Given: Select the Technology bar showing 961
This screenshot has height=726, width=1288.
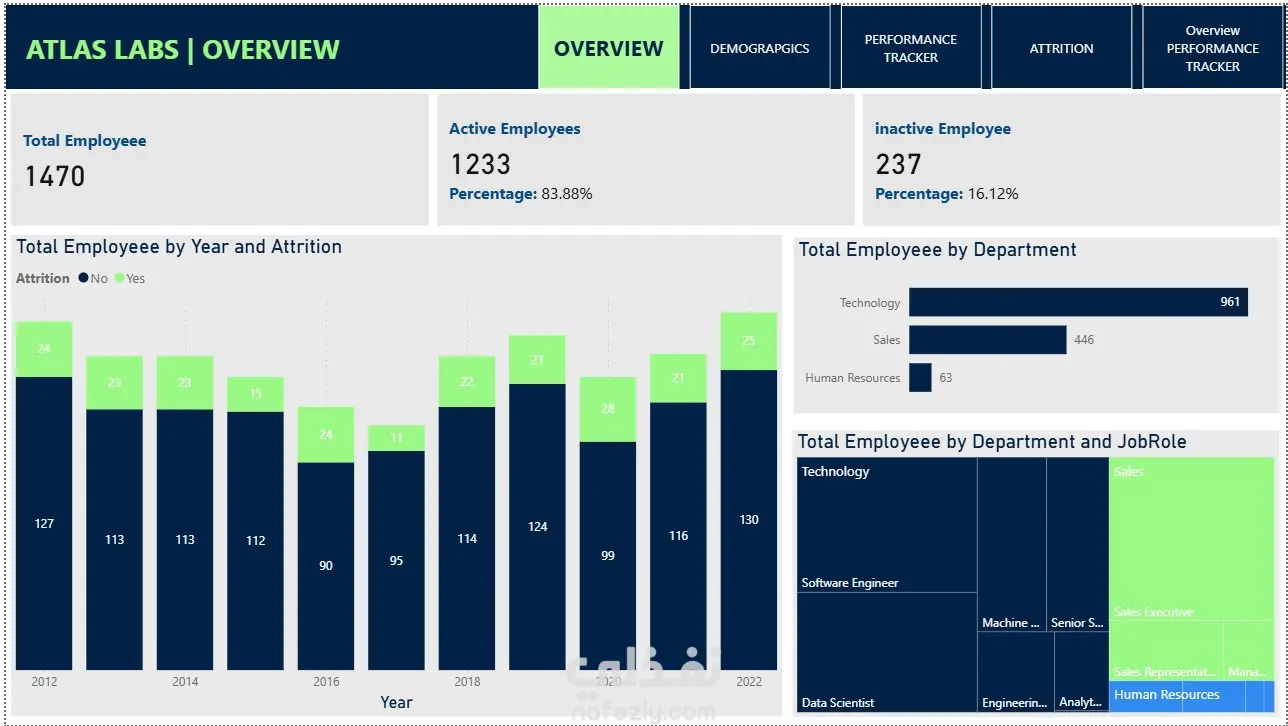Looking at the screenshot, I should coord(1078,302).
